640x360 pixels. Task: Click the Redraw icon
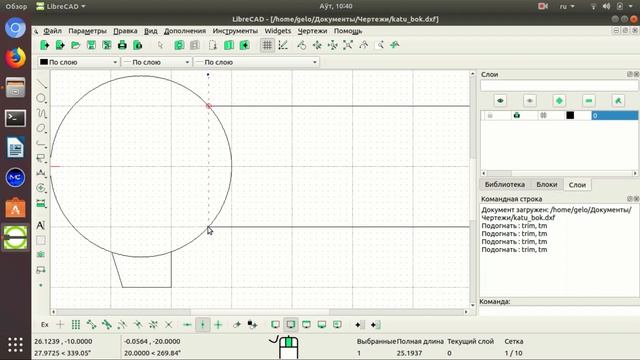click(x=302, y=45)
